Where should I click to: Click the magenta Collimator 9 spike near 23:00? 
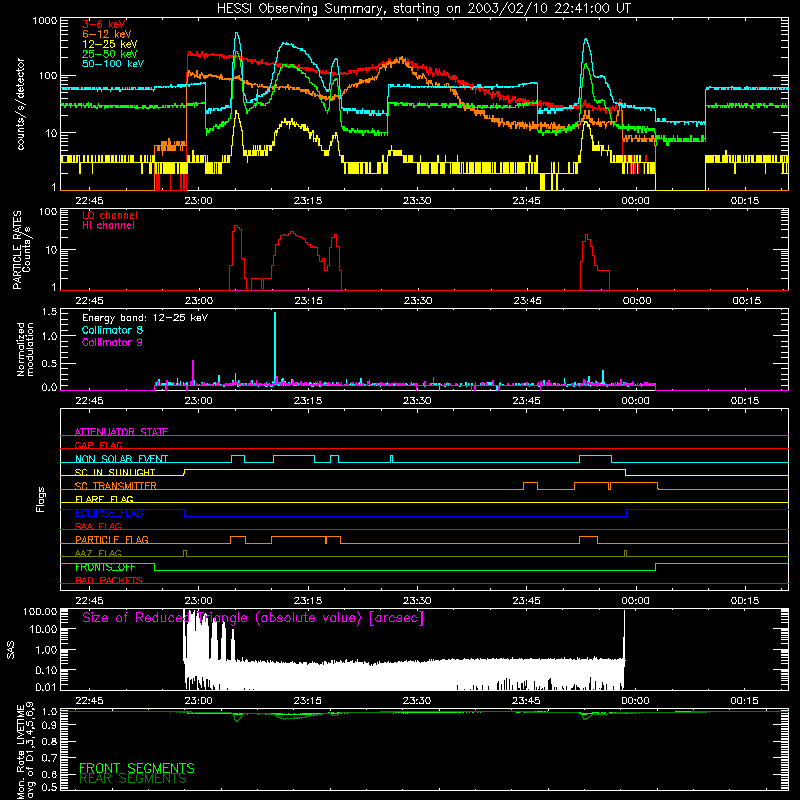click(x=193, y=371)
